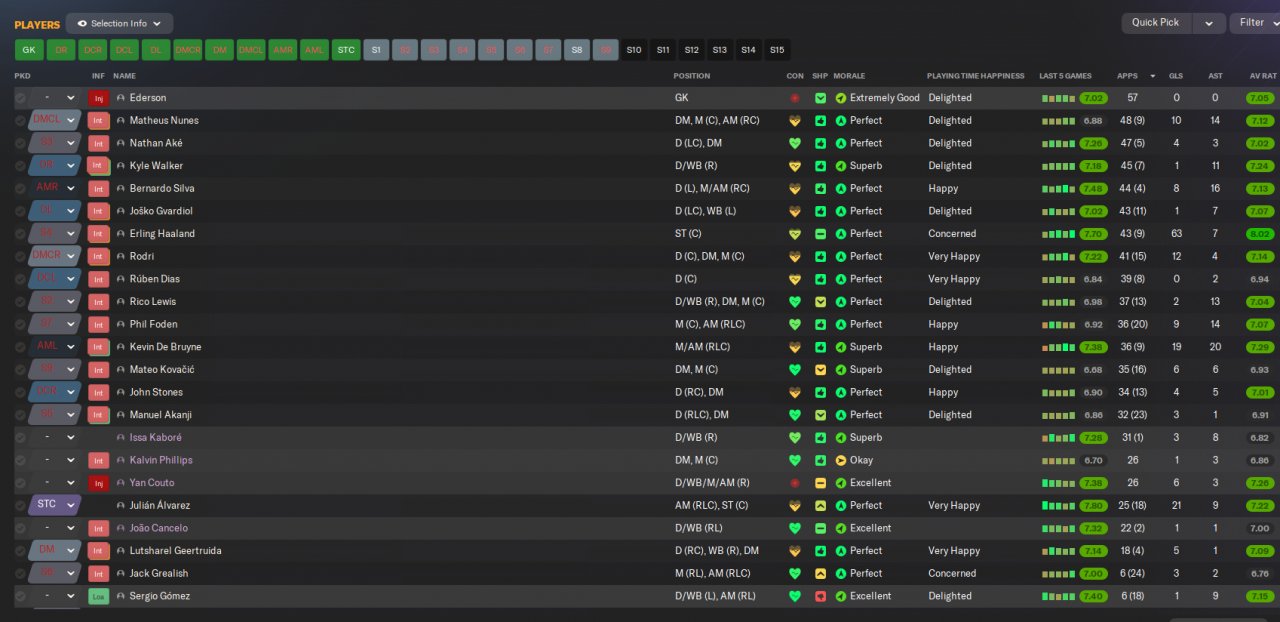Screen dimensions: 1280x622
Task: Click Ederson's injury status icon
Action: 98,98
